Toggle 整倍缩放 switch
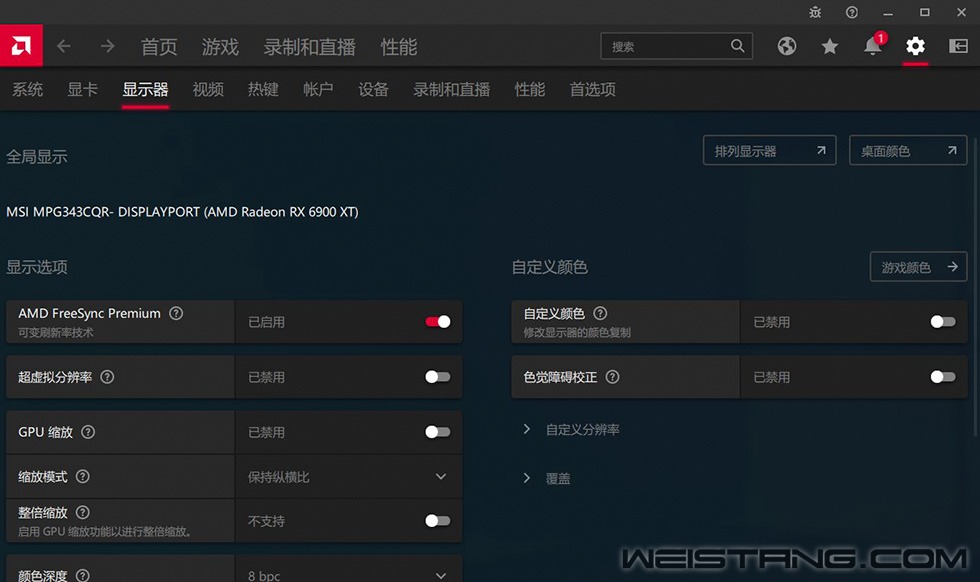This screenshot has width=980, height=582. coord(438,521)
